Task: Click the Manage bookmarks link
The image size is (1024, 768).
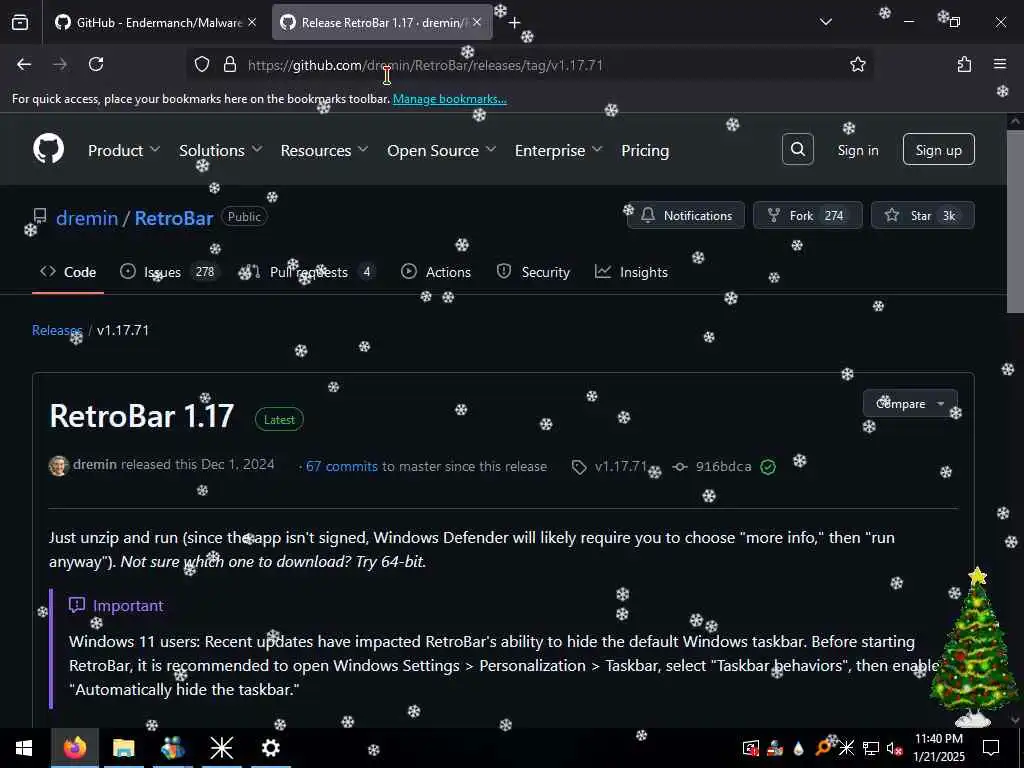Action: click(x=449, y=99)
